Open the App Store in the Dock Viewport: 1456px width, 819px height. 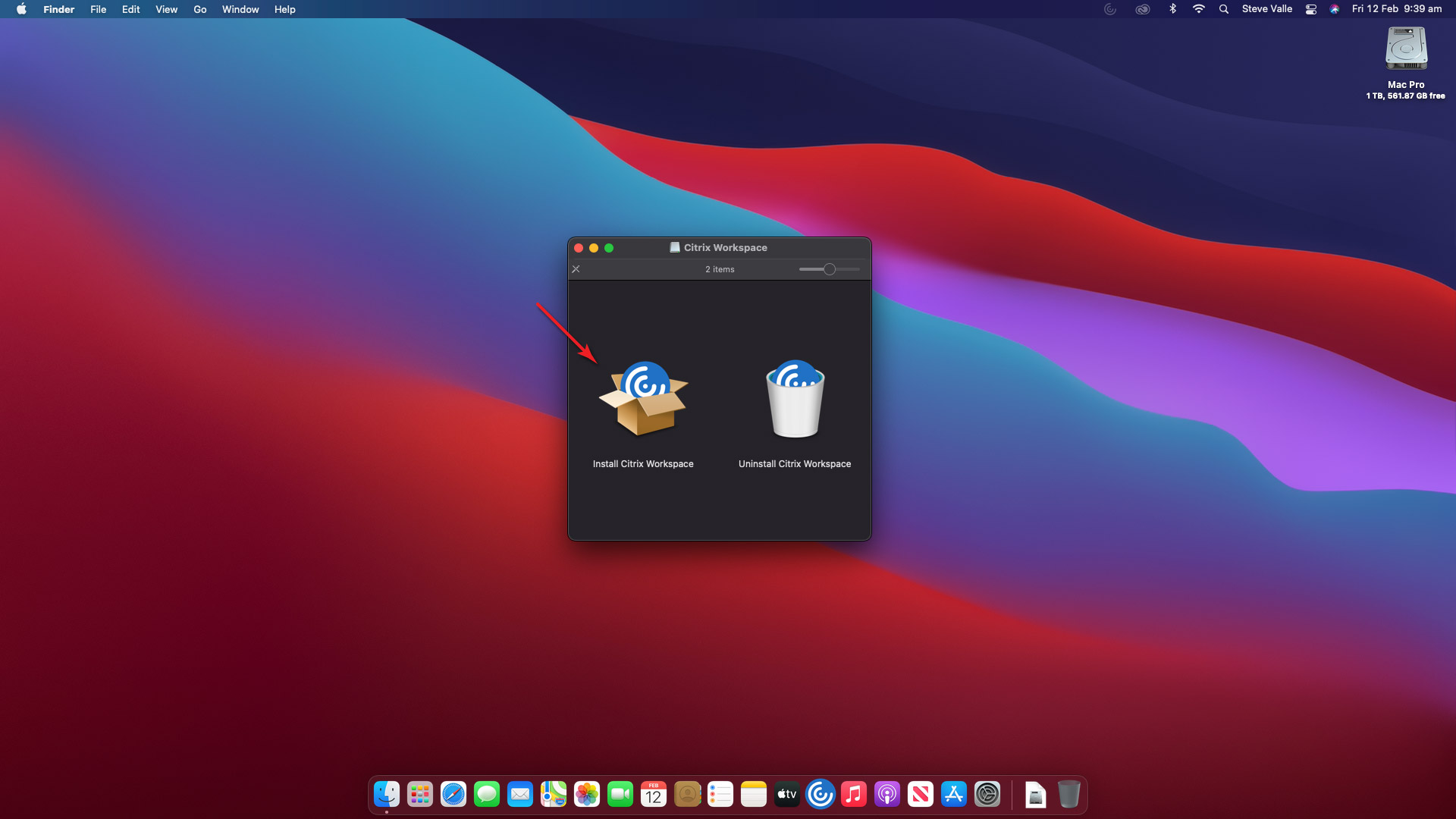point(954,794)
